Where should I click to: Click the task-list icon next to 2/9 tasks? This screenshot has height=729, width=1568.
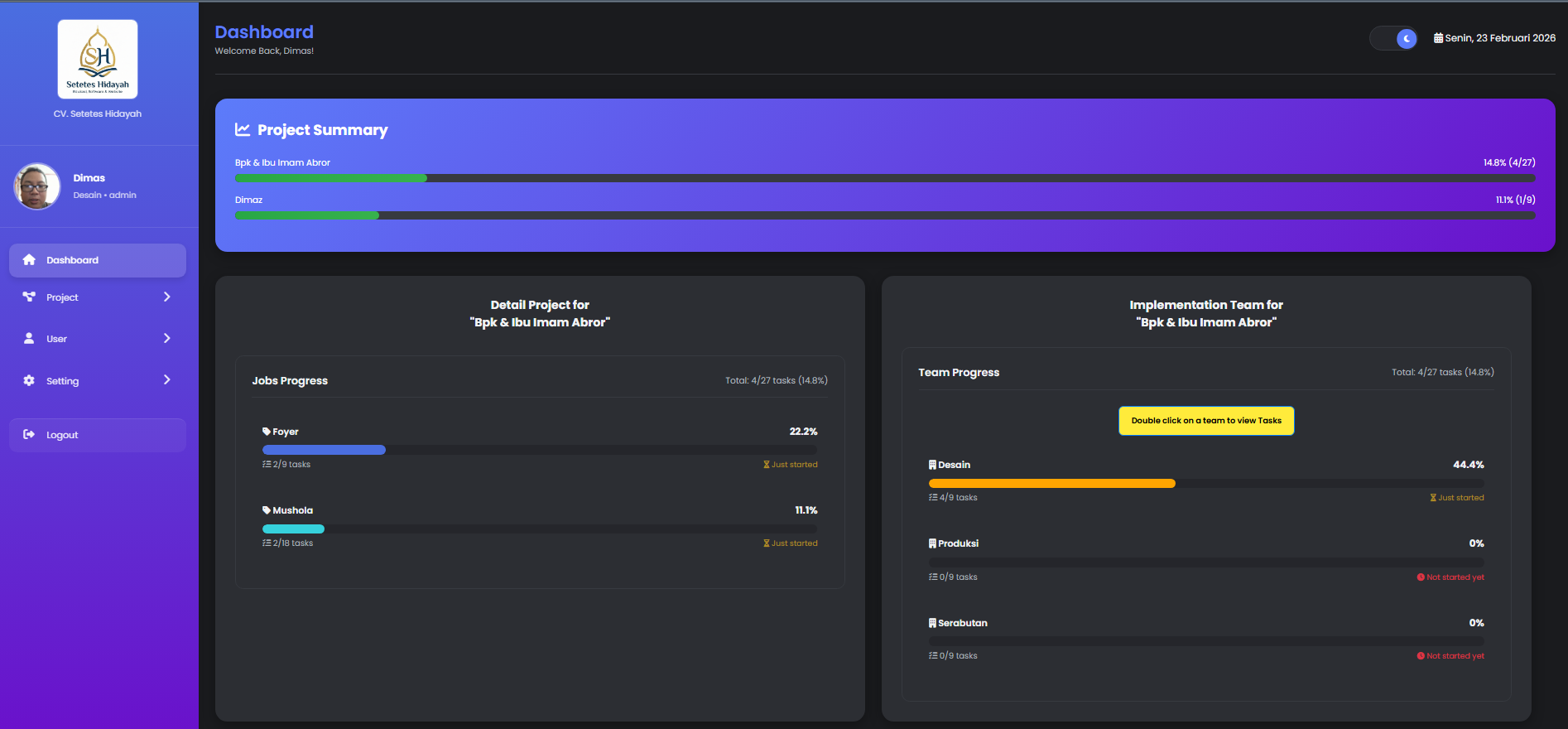pos(267,464)
